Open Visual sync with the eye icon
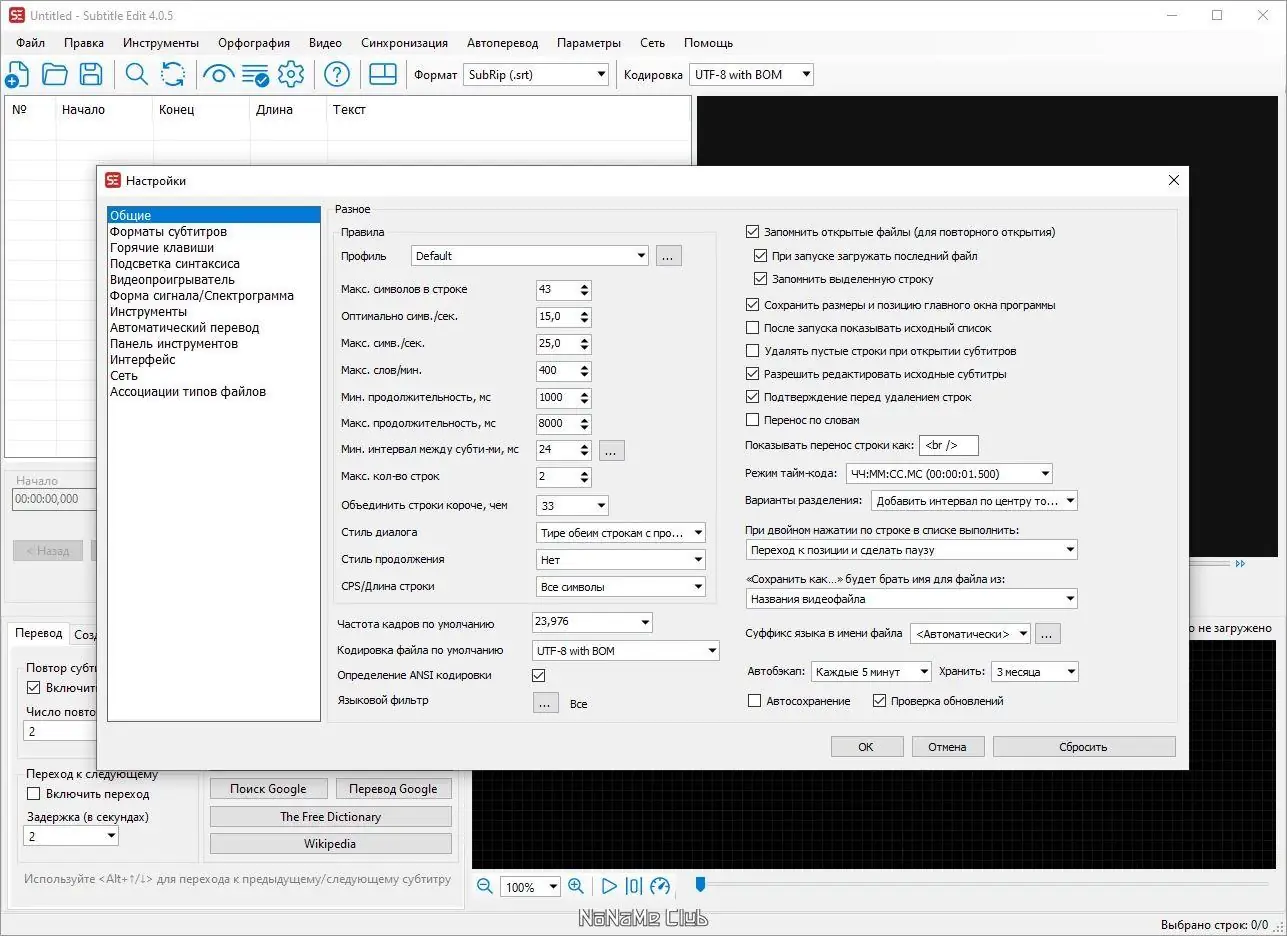 click(x=218, y=75)
